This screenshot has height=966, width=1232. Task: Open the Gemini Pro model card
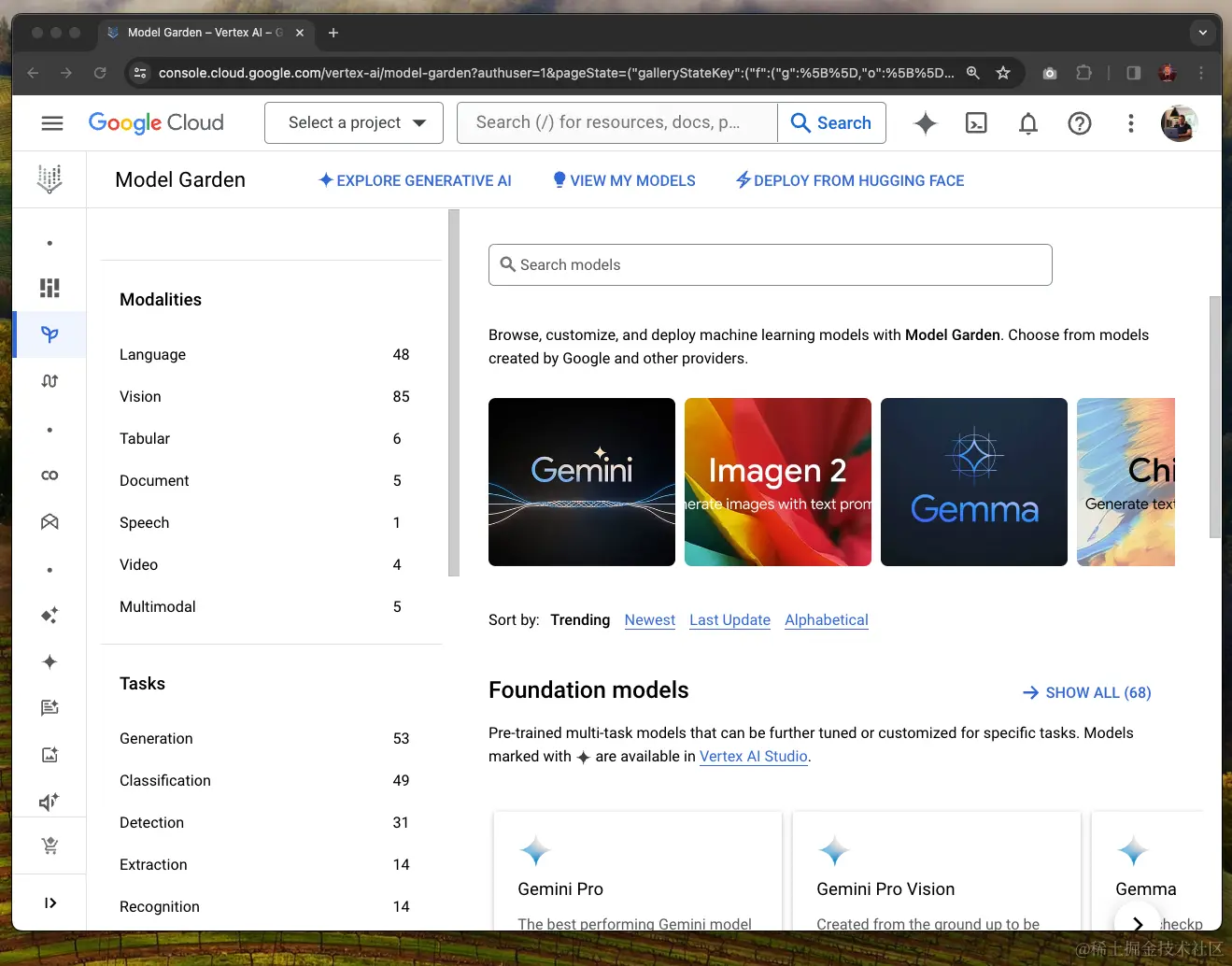pos(638,871)
